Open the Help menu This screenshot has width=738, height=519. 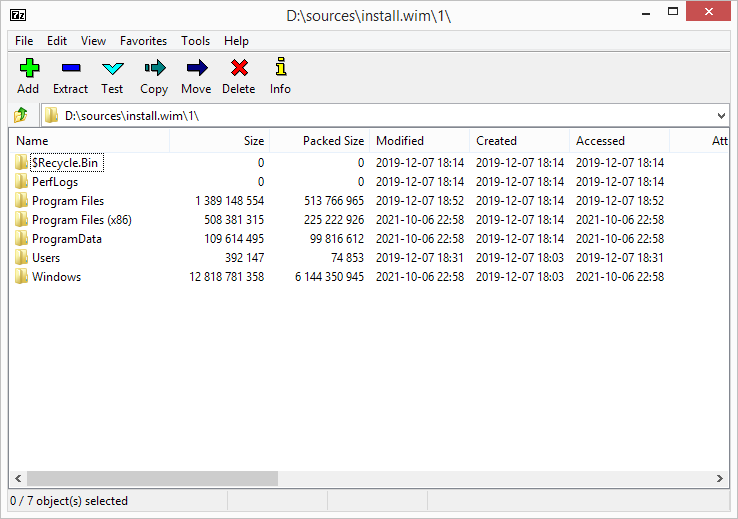(236, 41)
